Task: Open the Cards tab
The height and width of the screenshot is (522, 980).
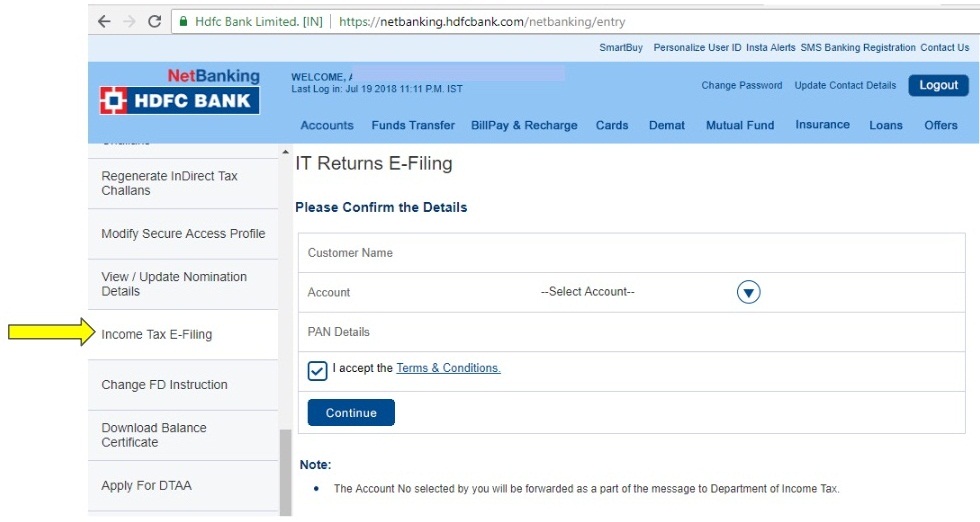Action: [612, 125]
